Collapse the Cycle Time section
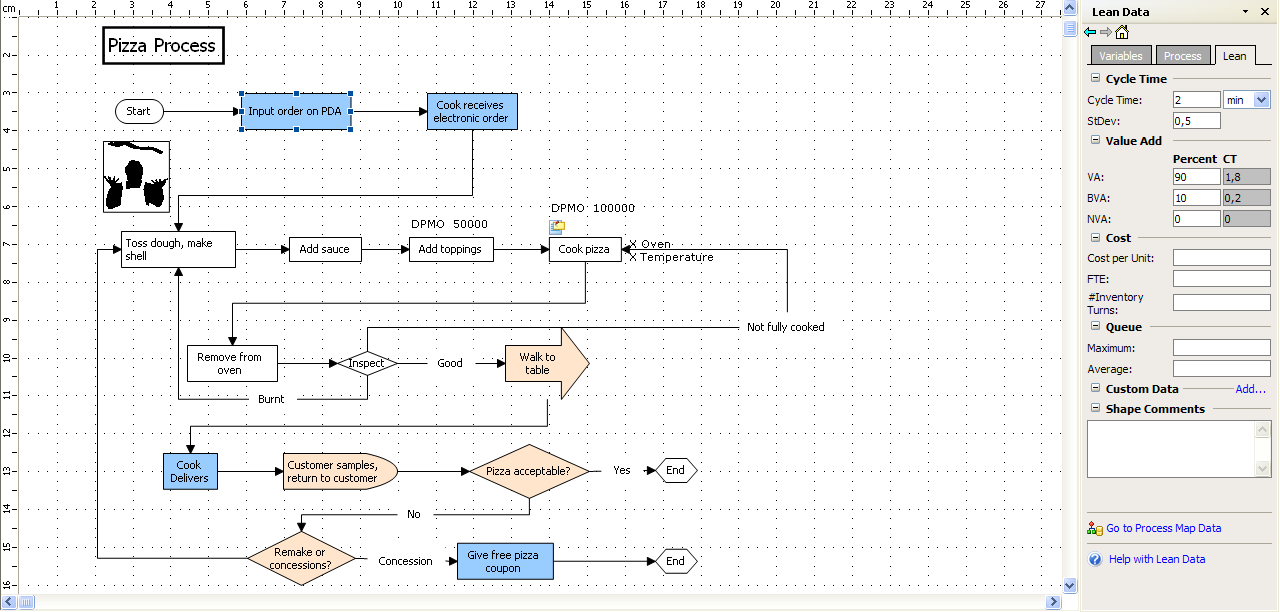1280x612 pixels. pos(1095,79)
